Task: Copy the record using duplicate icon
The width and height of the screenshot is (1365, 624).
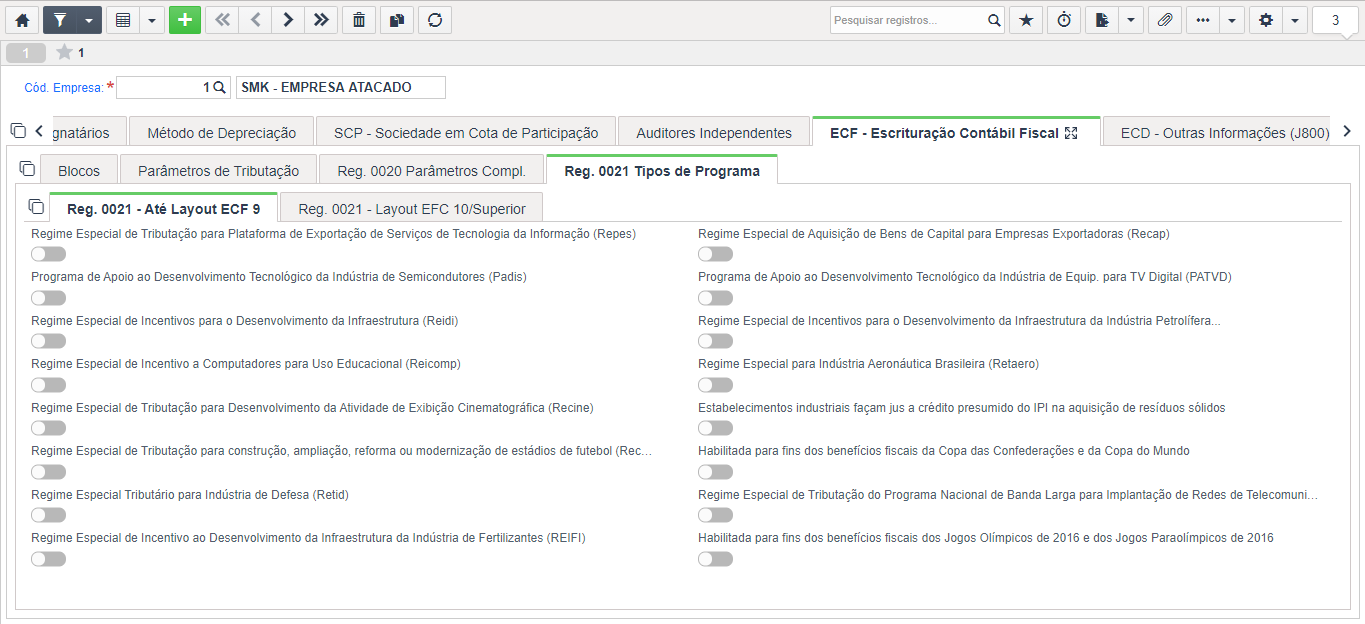Action: pyautogui.click(x=397, y=20)
